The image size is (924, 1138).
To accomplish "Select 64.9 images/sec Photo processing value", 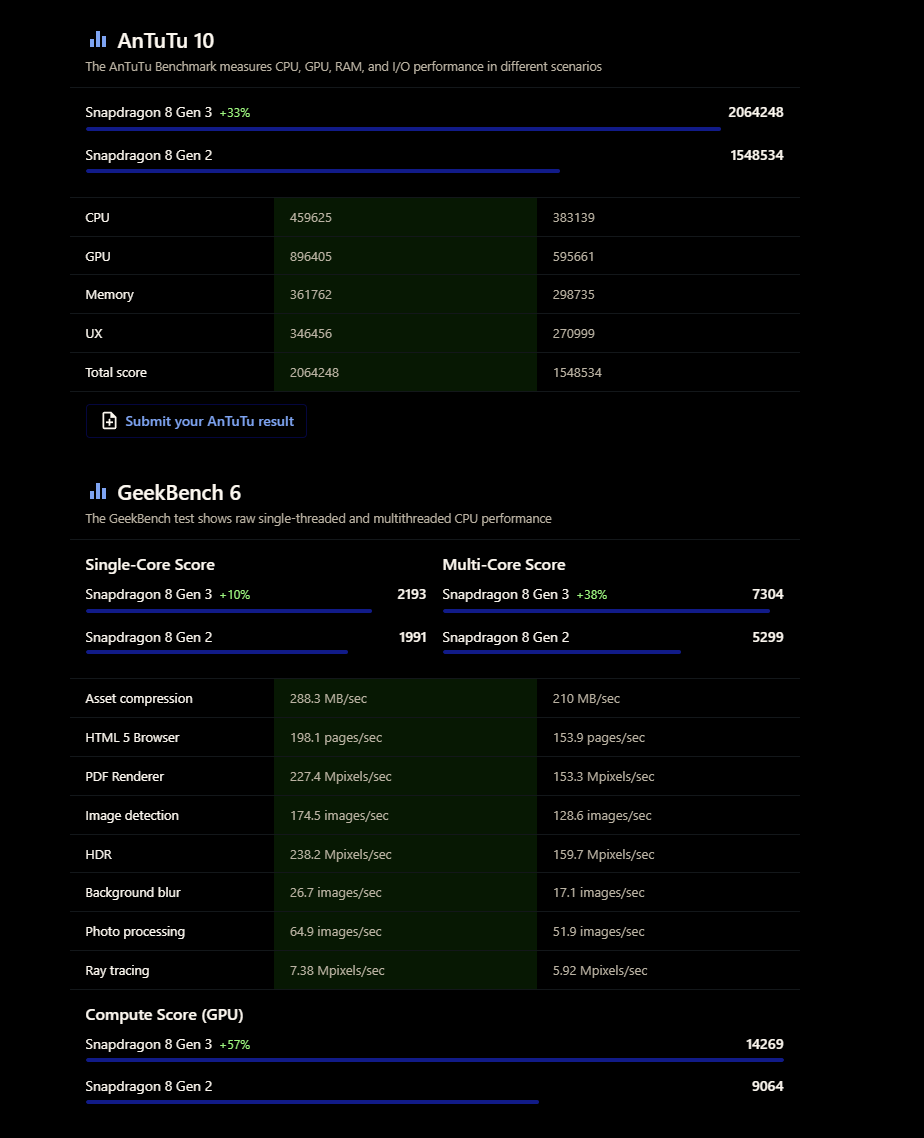I will click(335, 931).
